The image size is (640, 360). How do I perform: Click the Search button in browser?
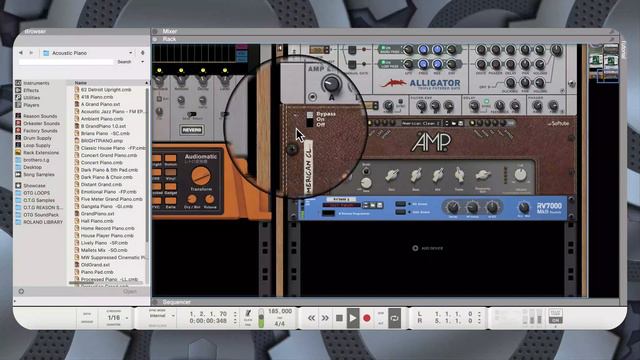(x=124, y=62)
